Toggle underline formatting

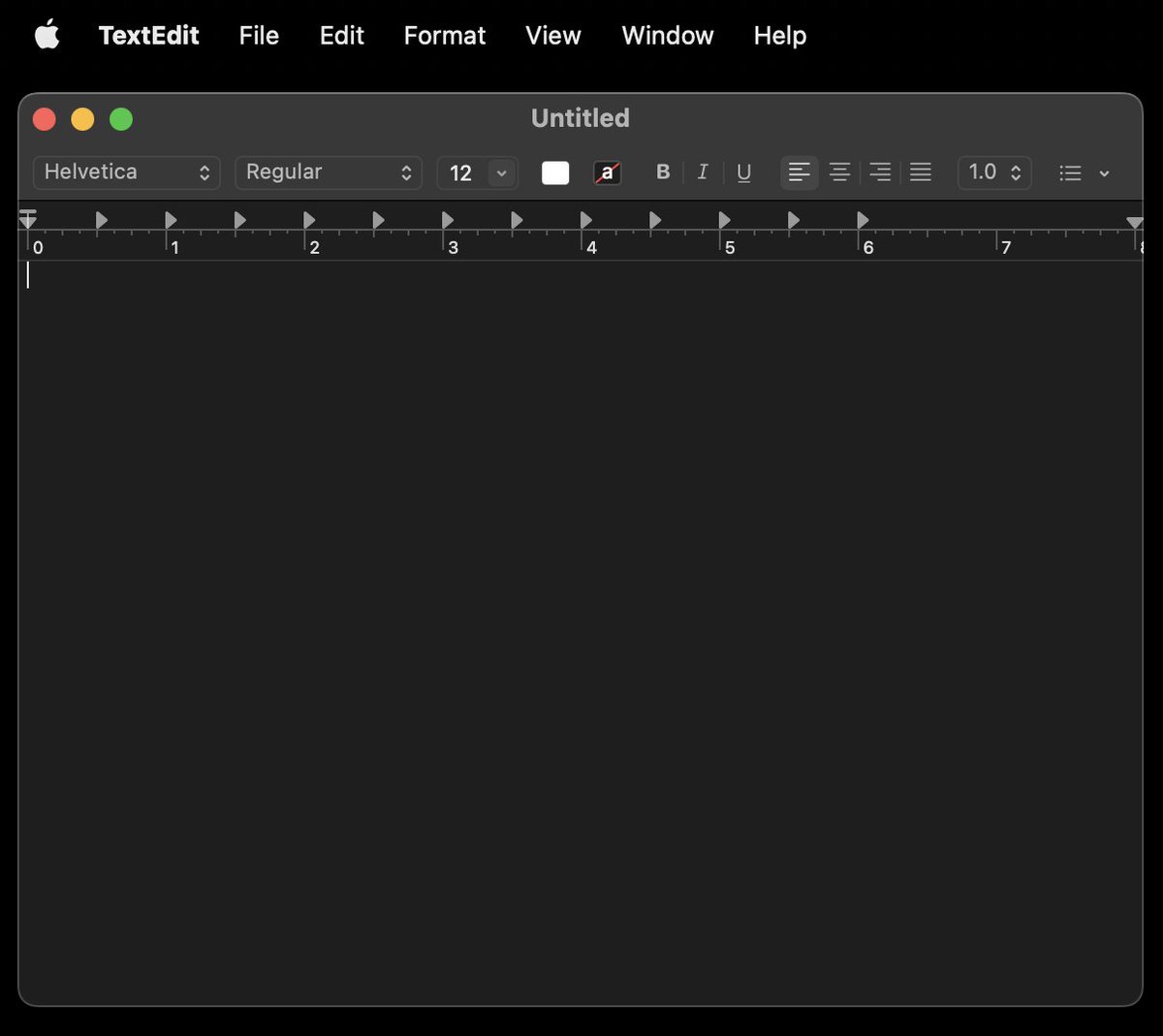click(743, 173)
